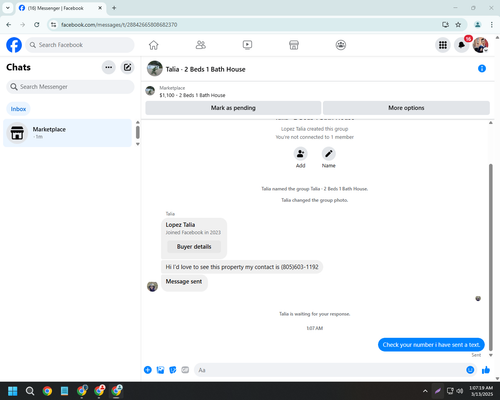Screen dimensions: 500x400
Task: Open Buyer details
Action: click(194, 247)
